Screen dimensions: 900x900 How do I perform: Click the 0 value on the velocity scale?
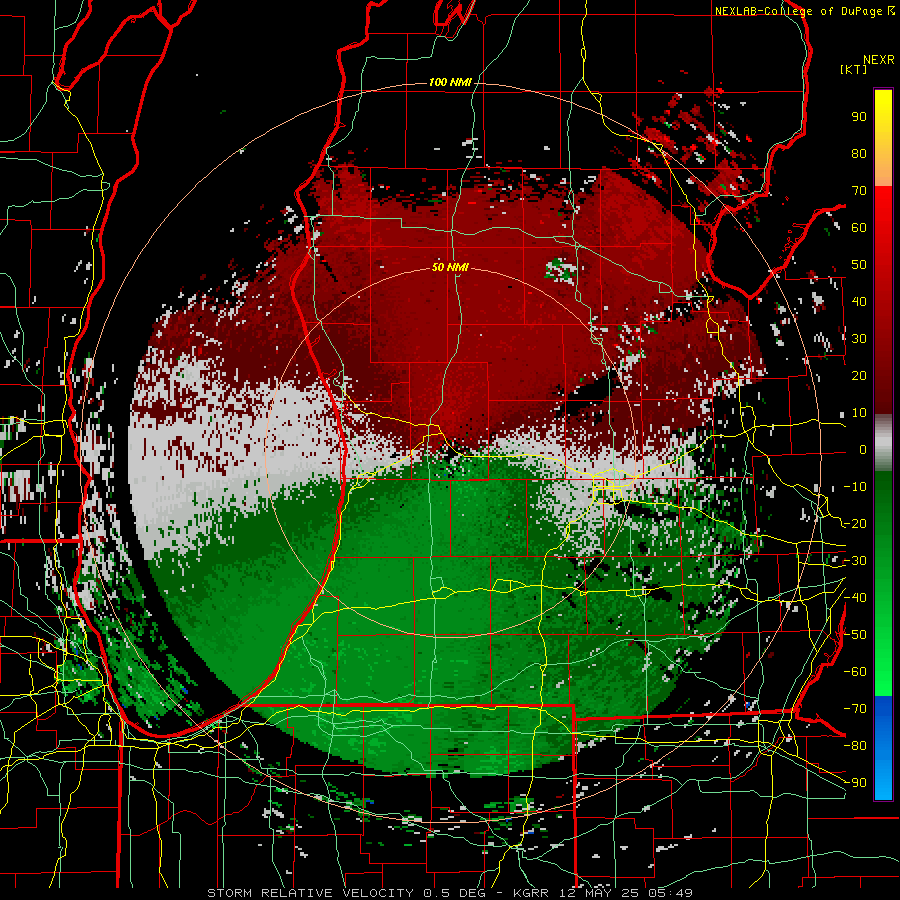(863, 450)
